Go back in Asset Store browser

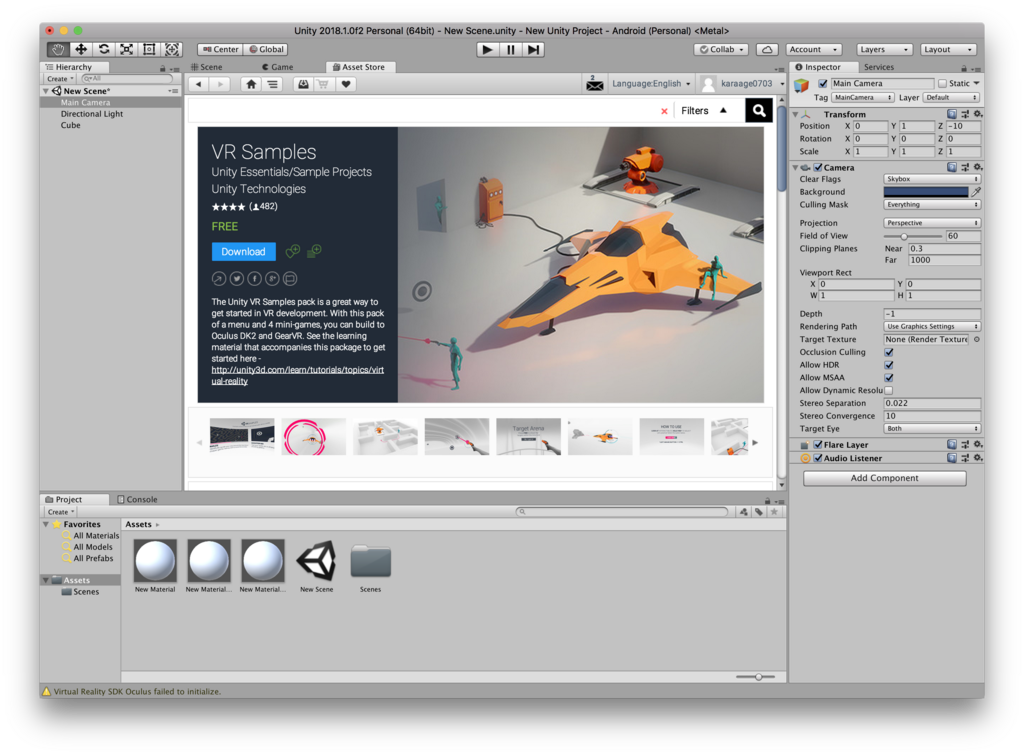[x=199, y=84]
